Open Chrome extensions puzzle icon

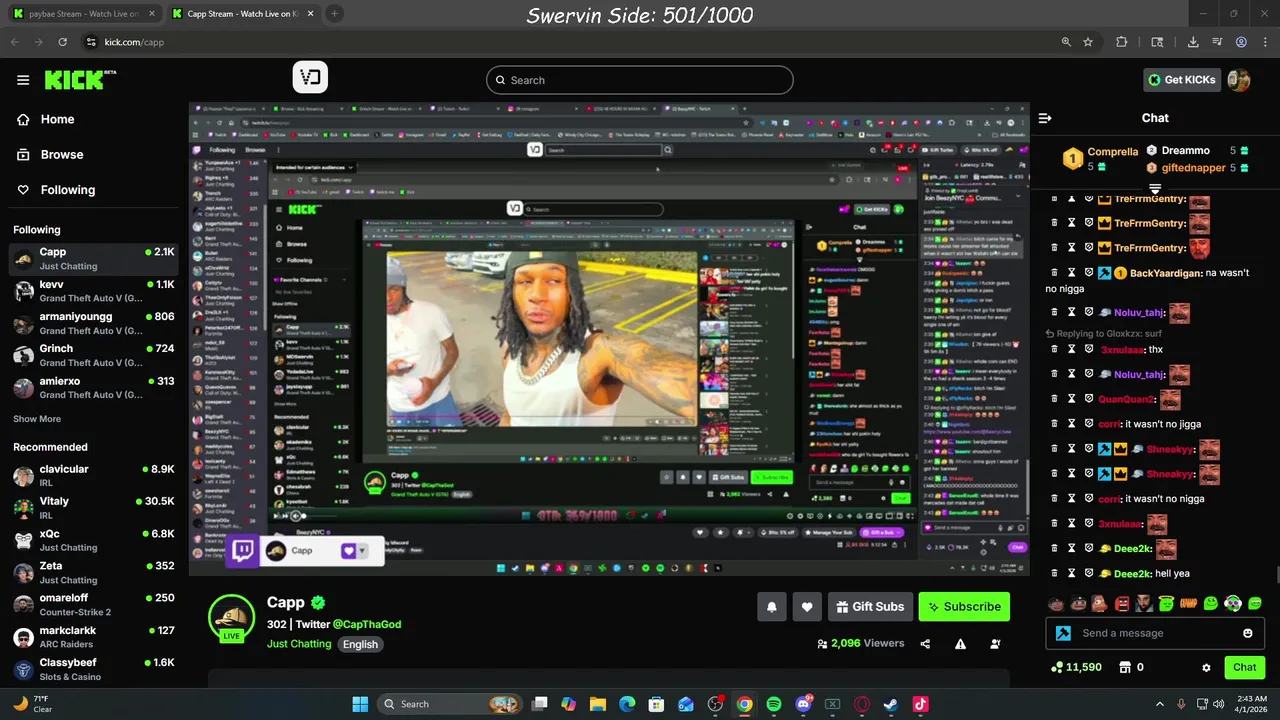[1121, 42]
